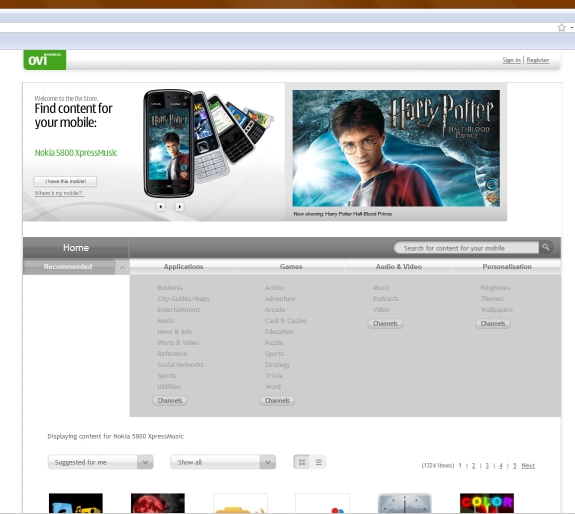Open Social Networks category
Screen dimensions: 575x514
[180, 365]
